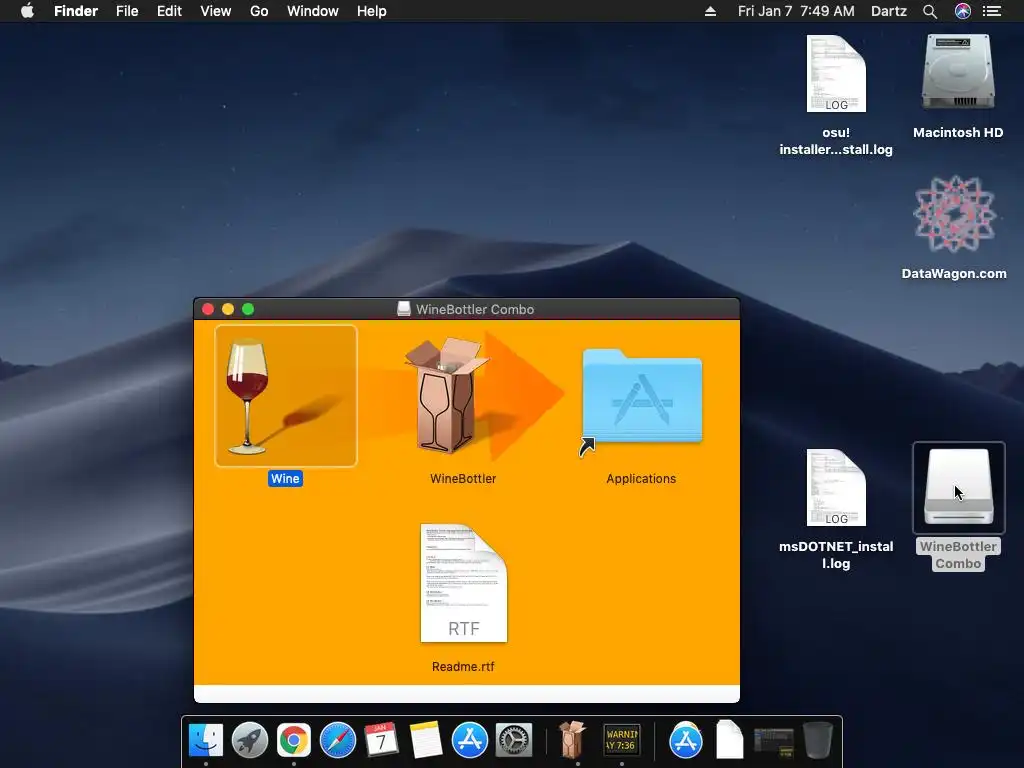This screenshot has height=768, width=1024.
Task: Select the Macintosh HD drive icon
Action: (958, 72)
